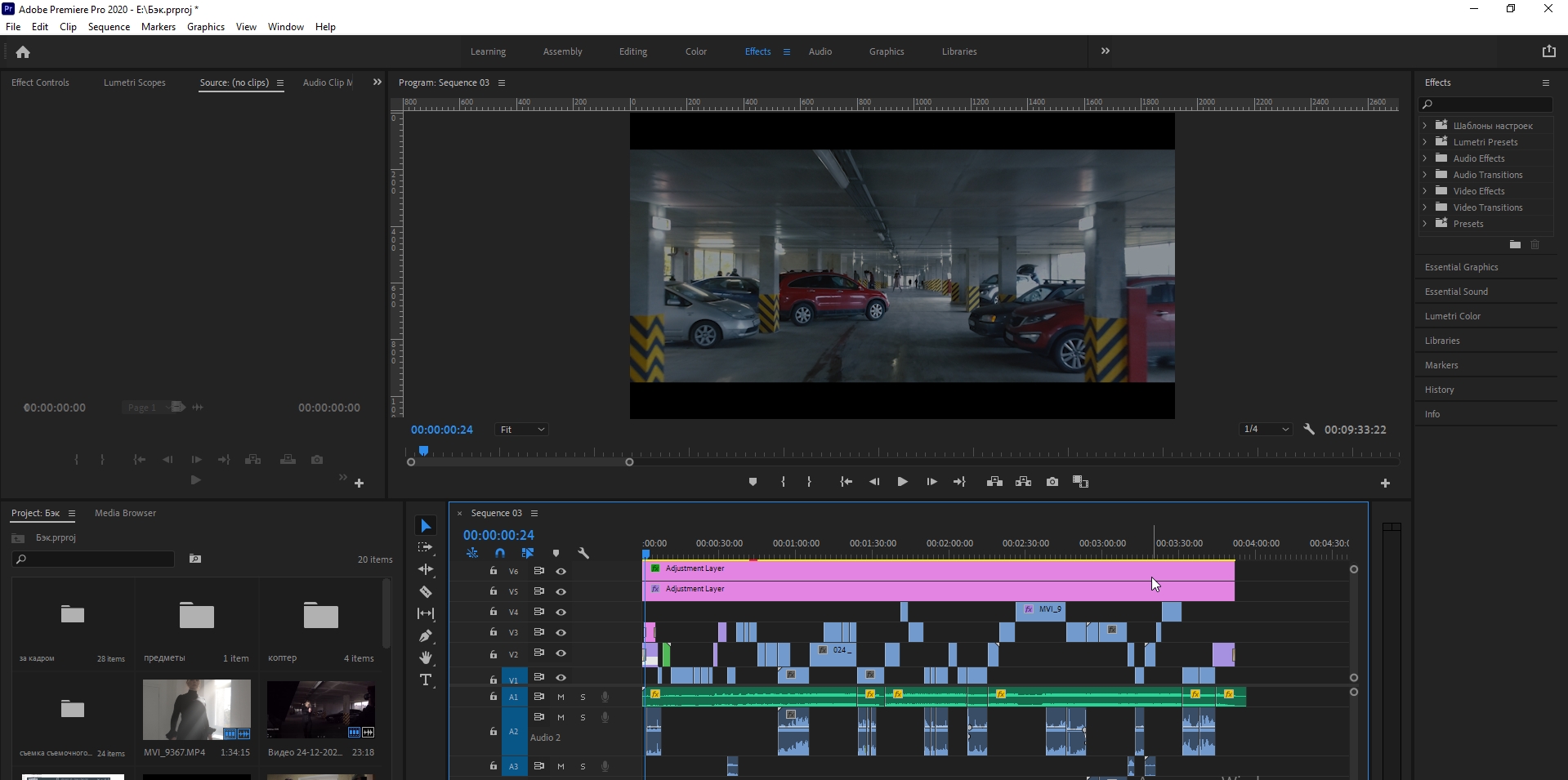
Task: Toggle sync lock on V3 track
Action: click(538, 632)
